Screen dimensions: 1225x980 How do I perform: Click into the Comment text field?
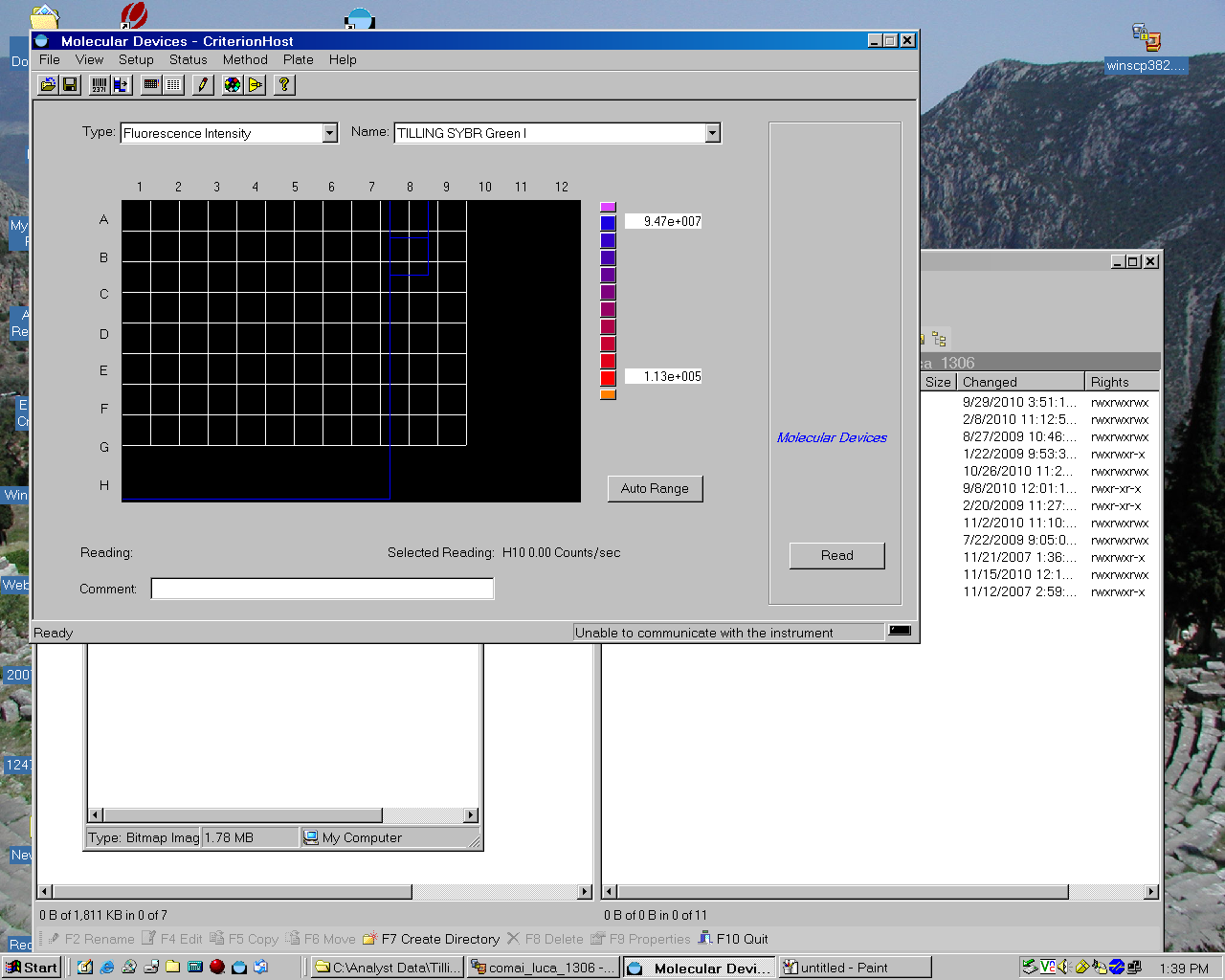point(323,589)
